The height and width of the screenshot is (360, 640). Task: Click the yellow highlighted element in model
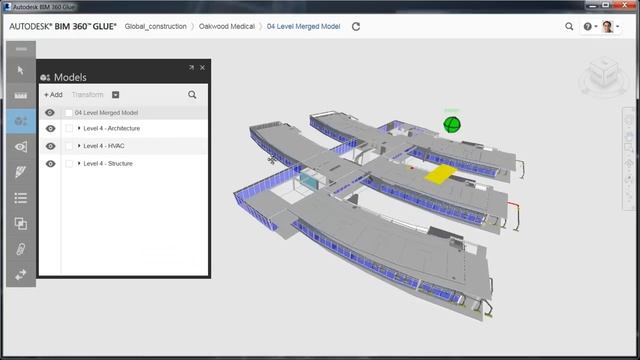click(441, 174)
